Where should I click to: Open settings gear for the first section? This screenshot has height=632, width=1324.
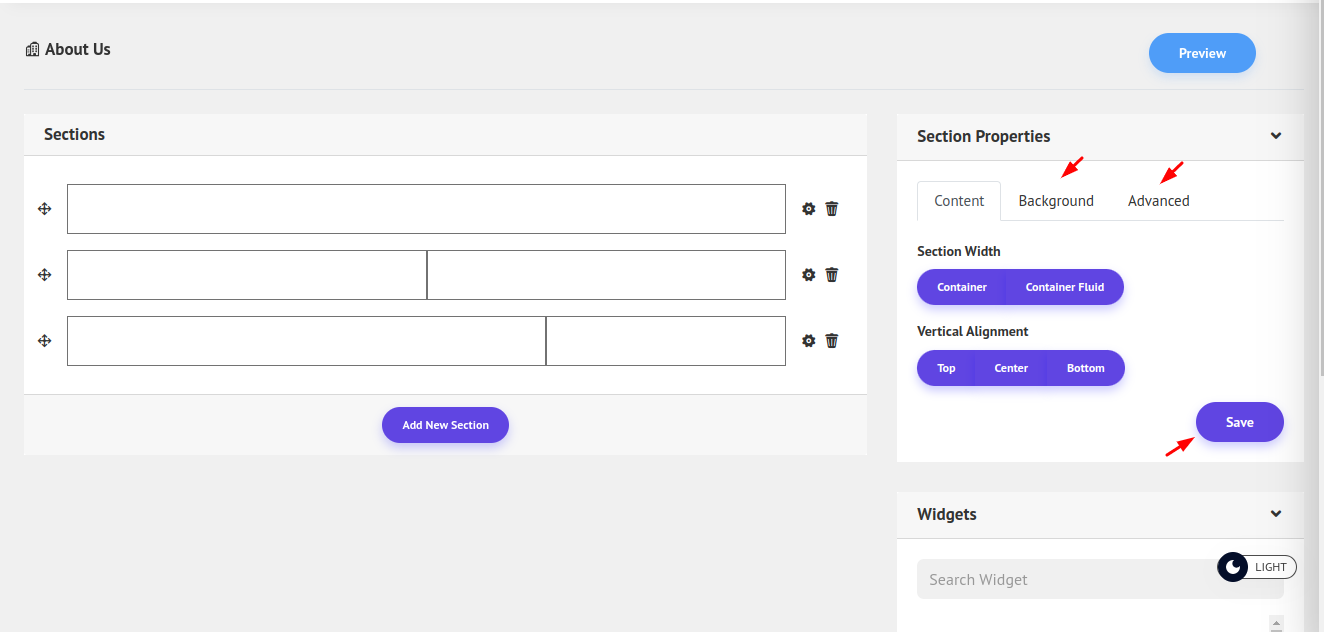(x=809, y=209)
